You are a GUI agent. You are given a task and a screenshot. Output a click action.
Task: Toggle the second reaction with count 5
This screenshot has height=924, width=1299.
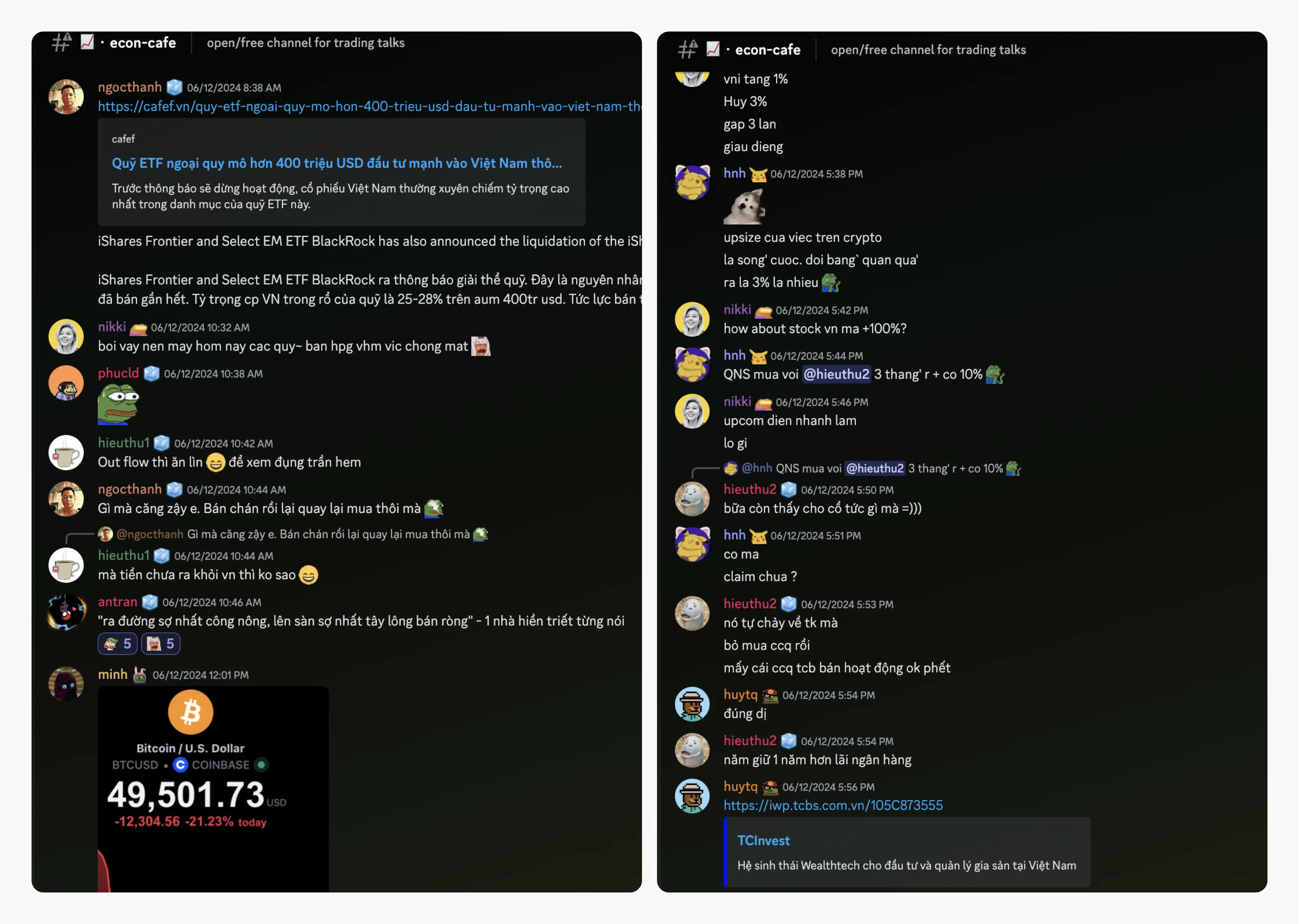pos(161,644)
